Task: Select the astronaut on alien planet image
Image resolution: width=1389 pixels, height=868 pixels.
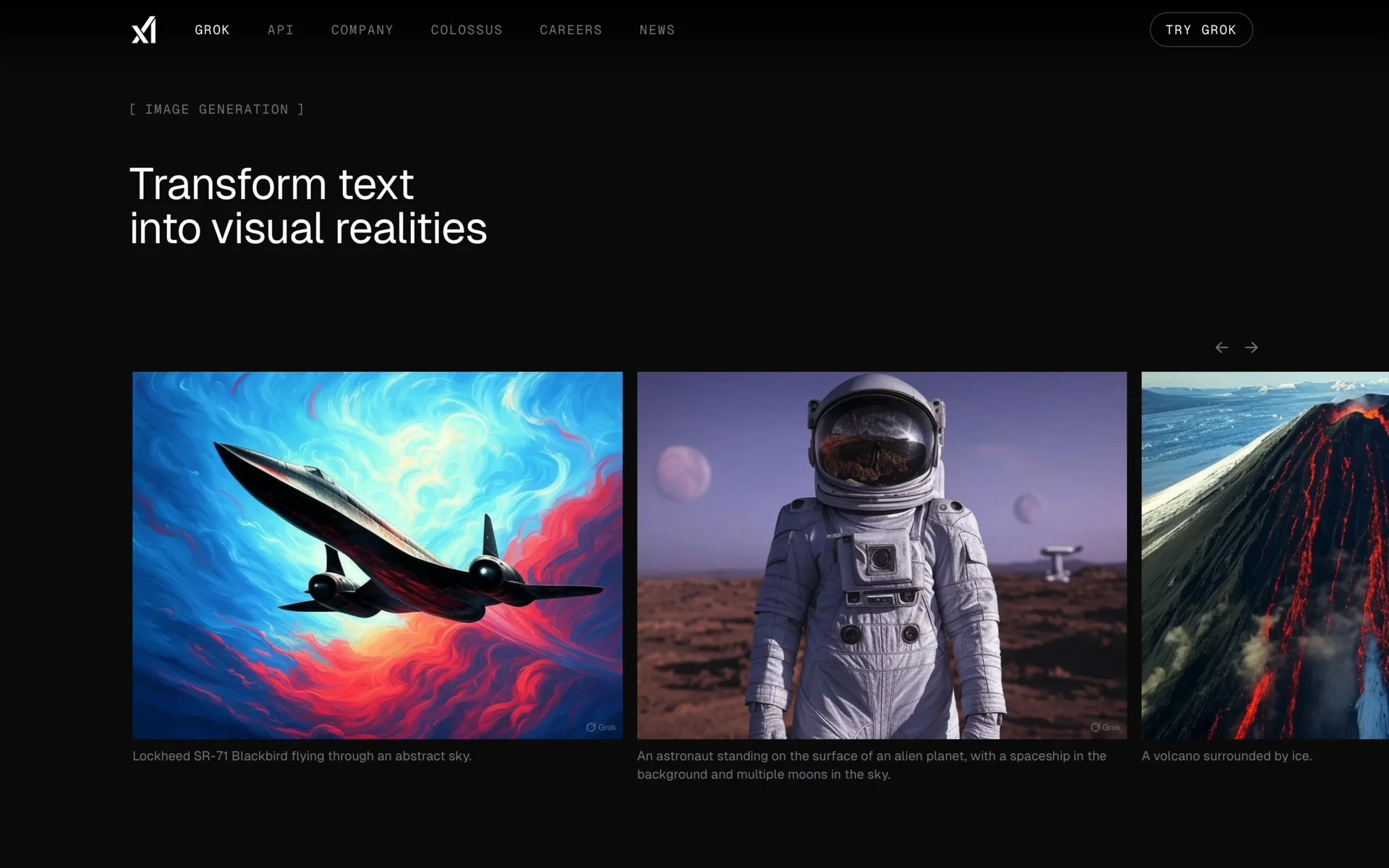Action: pyautogui.click(x=881, y=555)
